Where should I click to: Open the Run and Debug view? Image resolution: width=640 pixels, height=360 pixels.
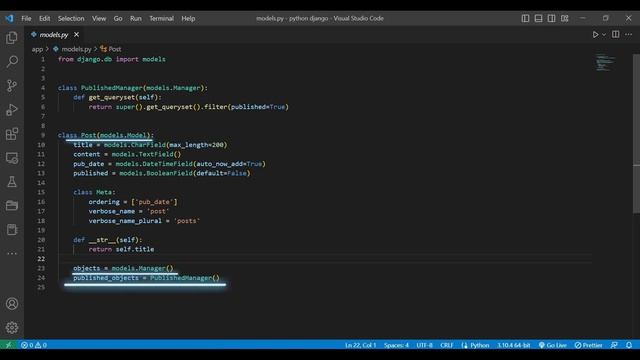coord(12,110)
